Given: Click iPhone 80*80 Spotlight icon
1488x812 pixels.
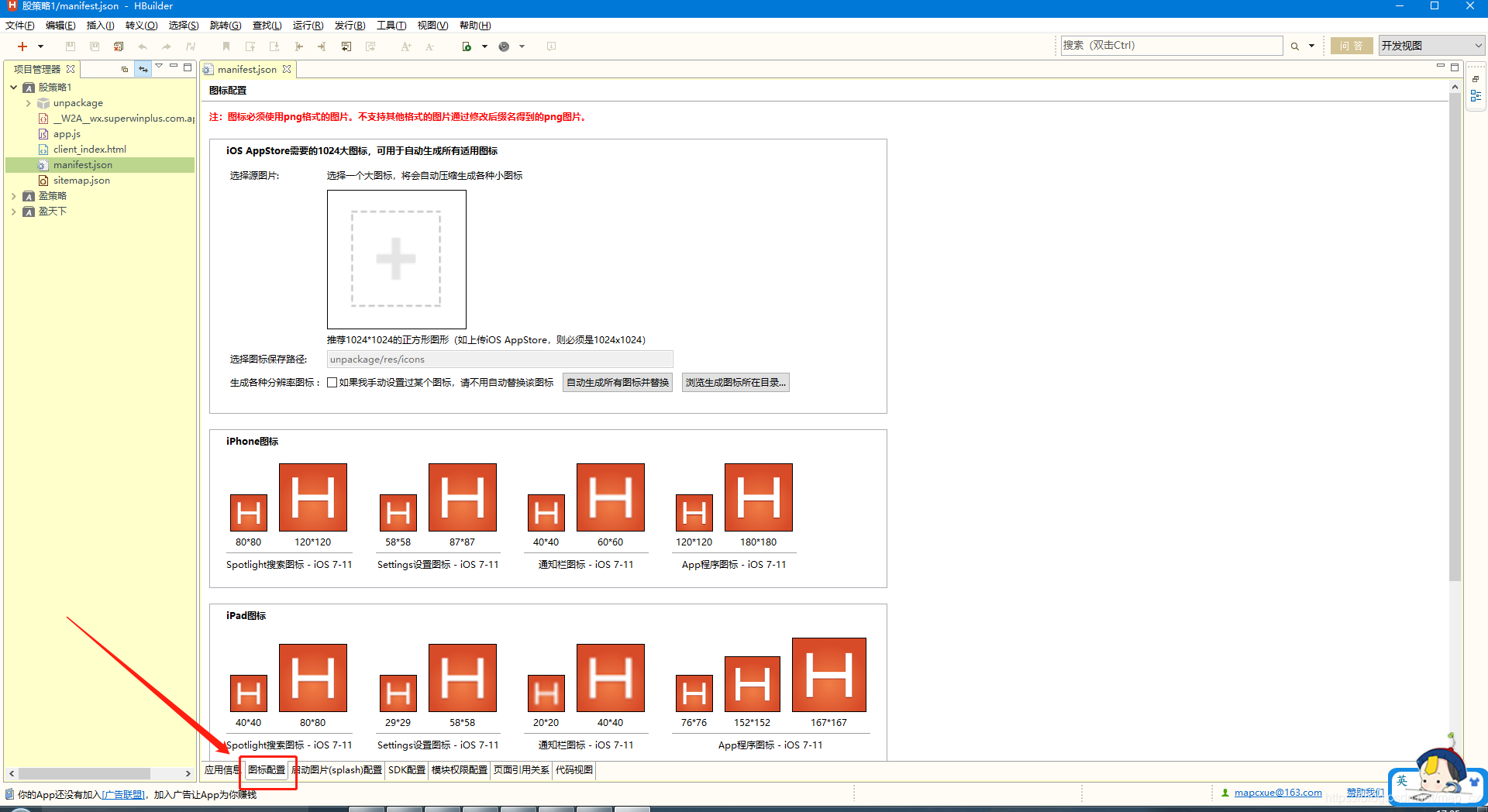Looking at the screenshot, I should 248,513.
